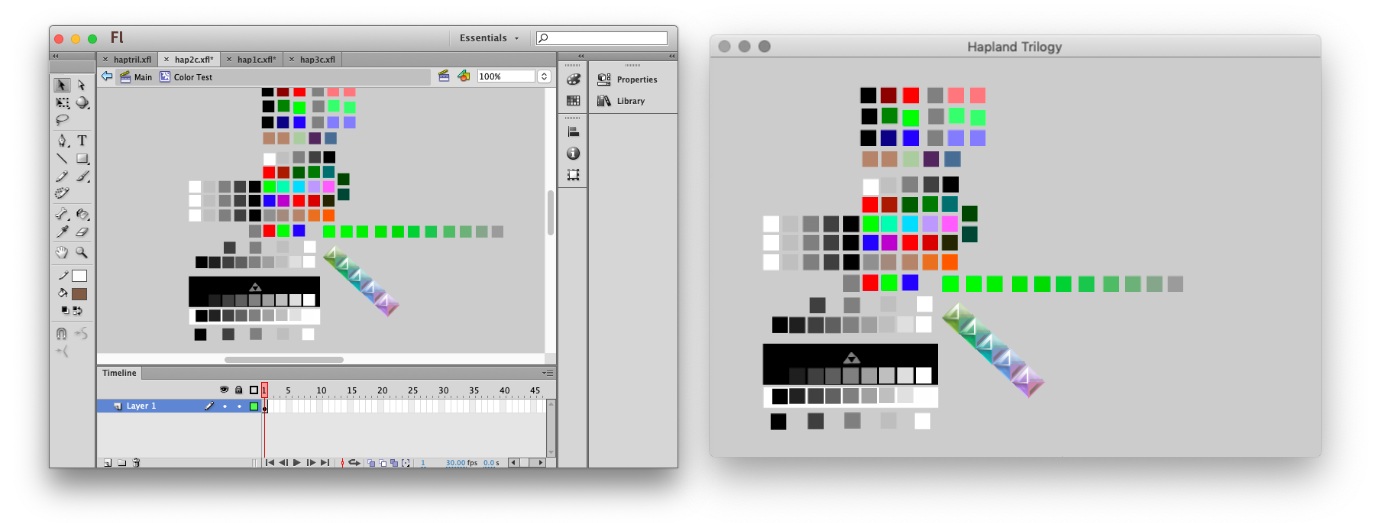This screenshot has height=523, width=1377.
Task: Open the Library panel
Action: (621, 101)
